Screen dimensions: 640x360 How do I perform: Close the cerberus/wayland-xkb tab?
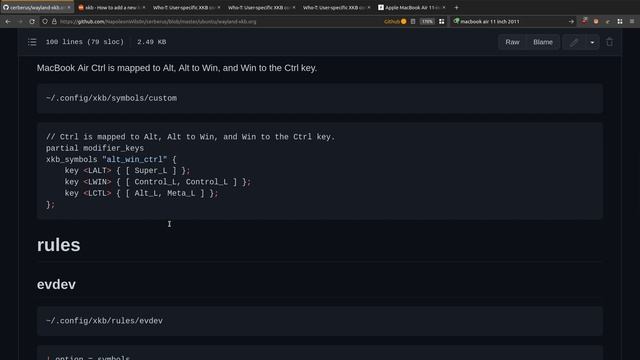pos(69,7)
